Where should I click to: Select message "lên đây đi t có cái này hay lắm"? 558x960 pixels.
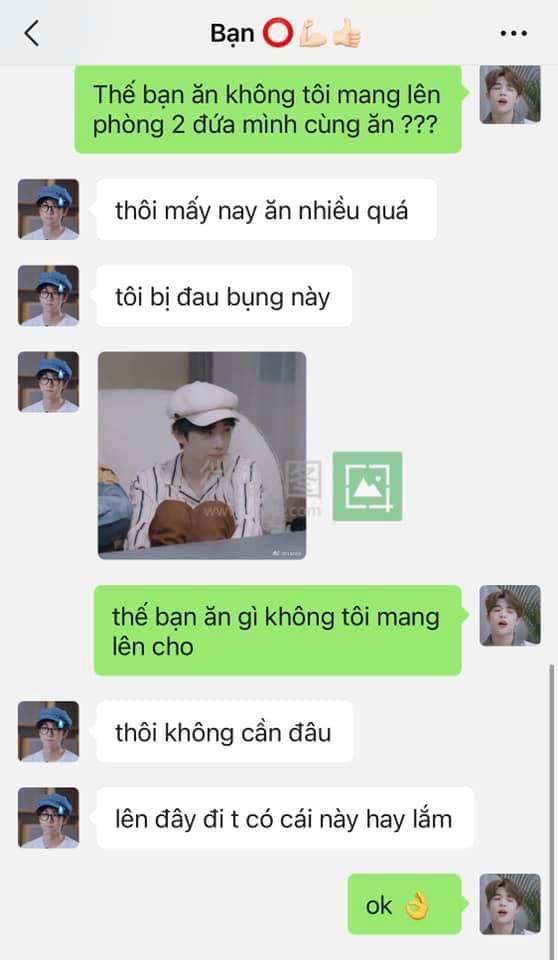[285, 818]
